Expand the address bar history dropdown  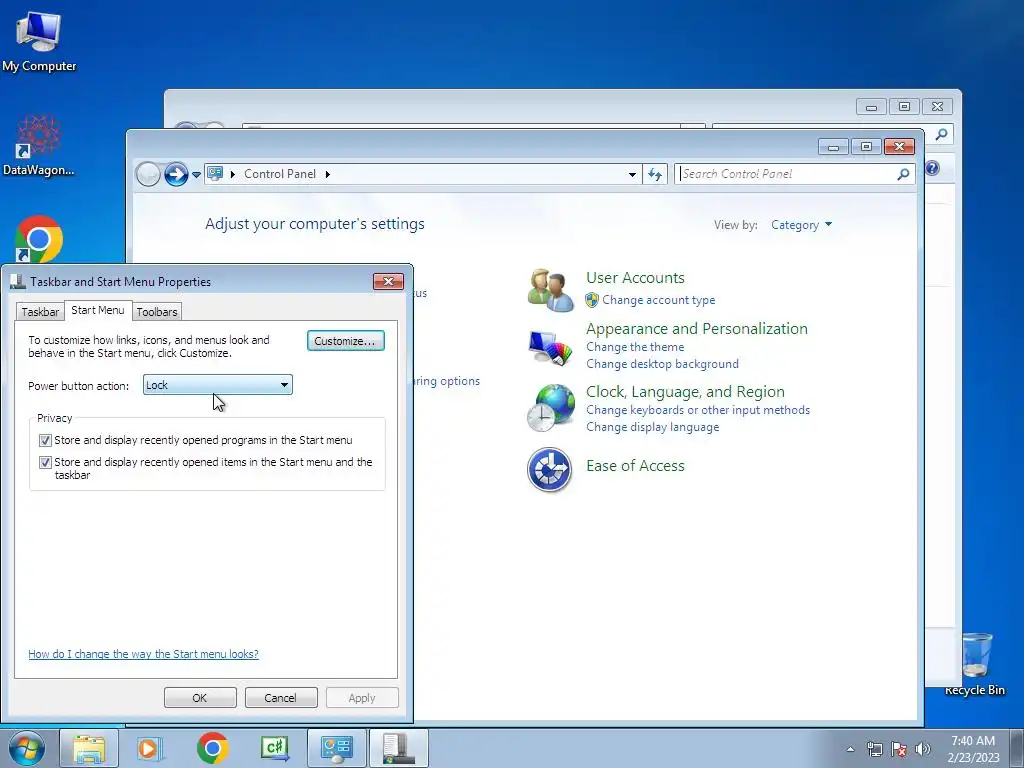point(632,174)
